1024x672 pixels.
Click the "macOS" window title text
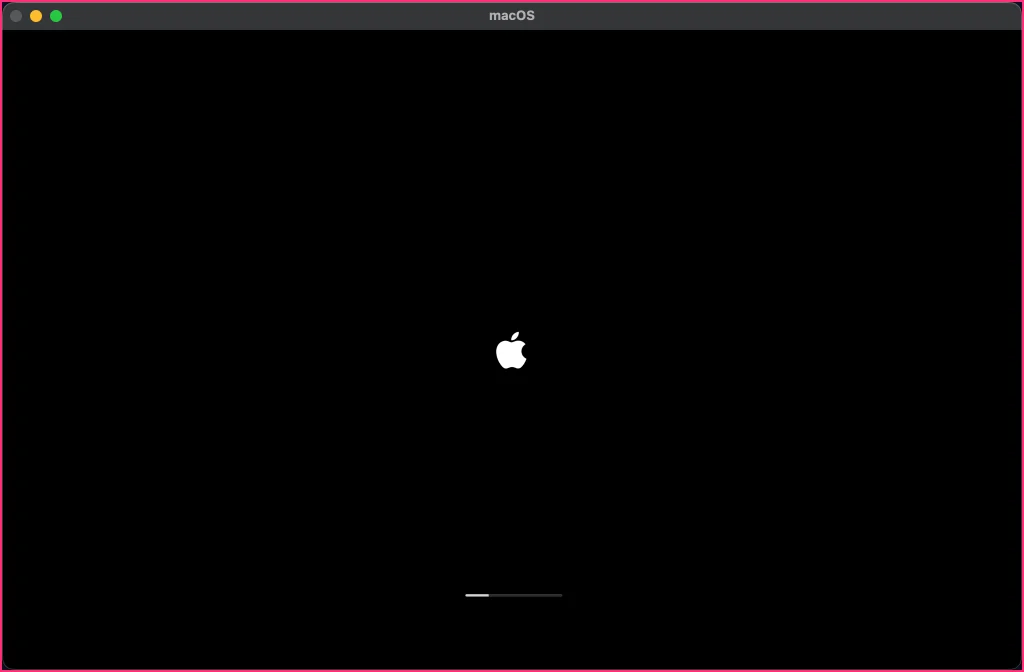pyautogui.click(x=512, y=16)
